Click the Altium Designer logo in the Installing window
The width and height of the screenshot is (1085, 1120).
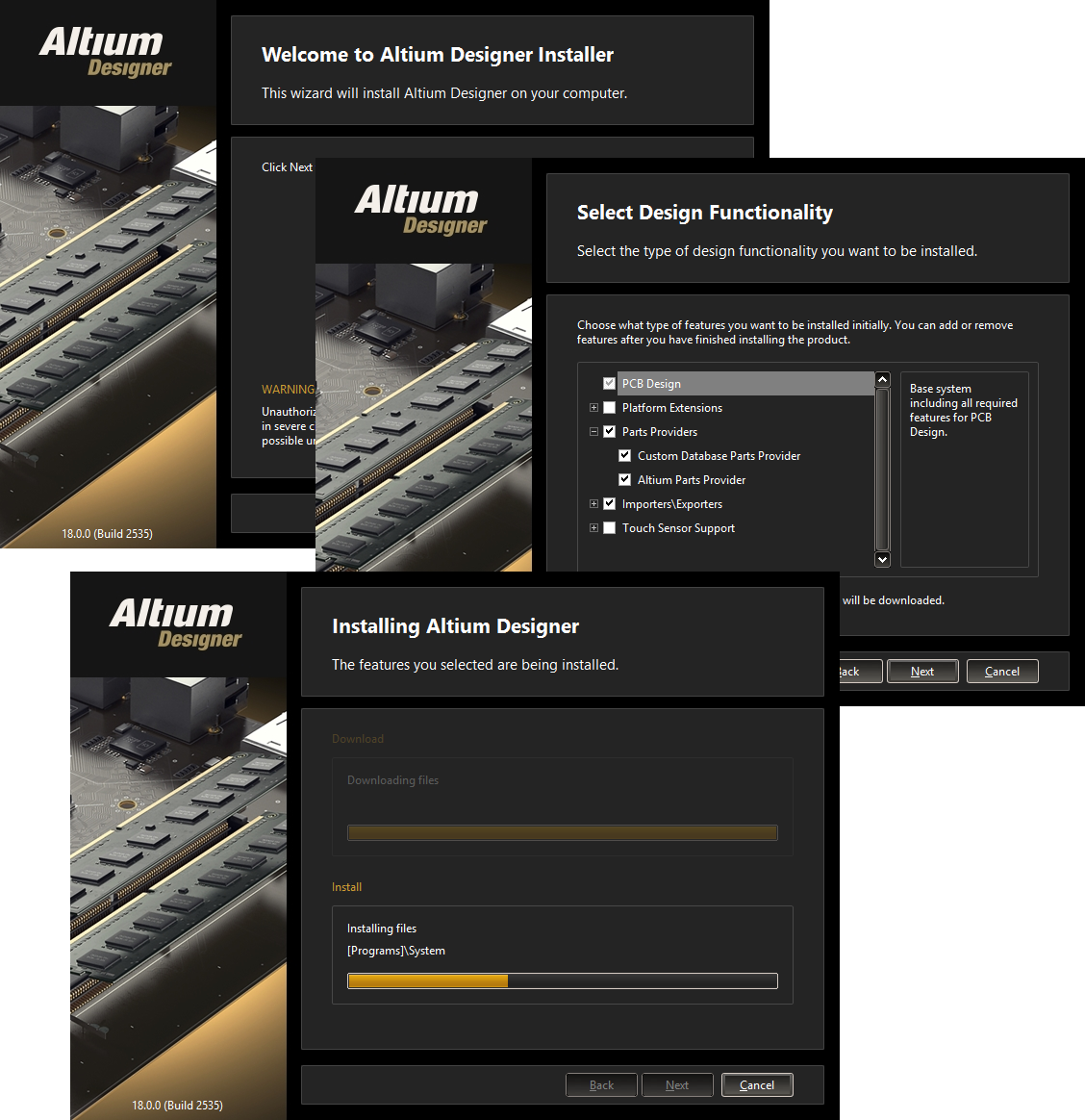tap(175, 624)
